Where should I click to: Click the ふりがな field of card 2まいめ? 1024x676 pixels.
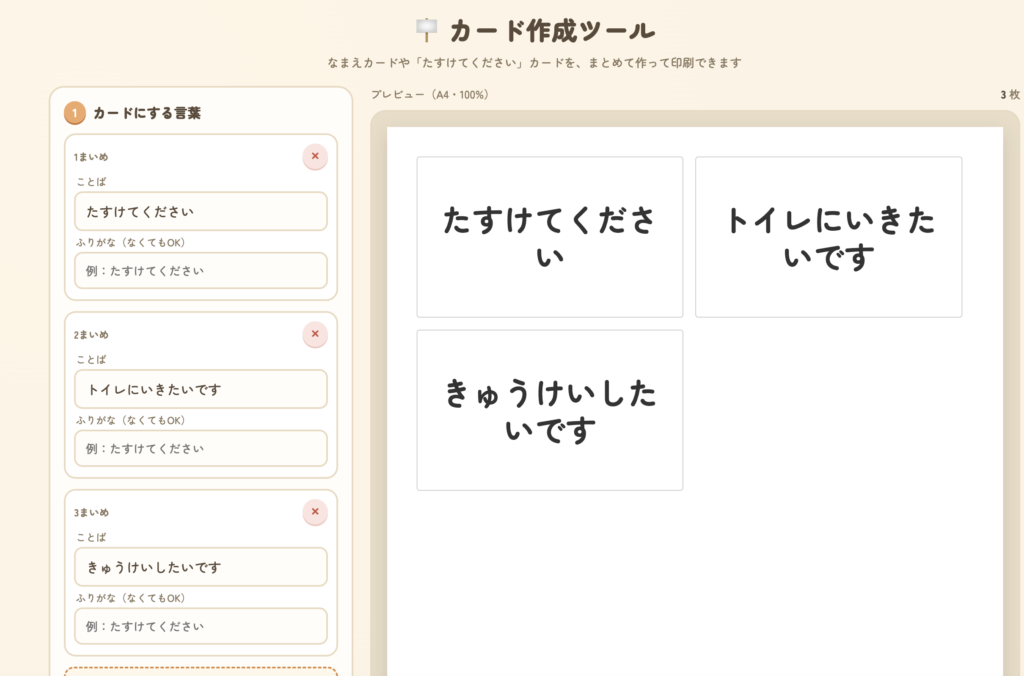(200, 448)
